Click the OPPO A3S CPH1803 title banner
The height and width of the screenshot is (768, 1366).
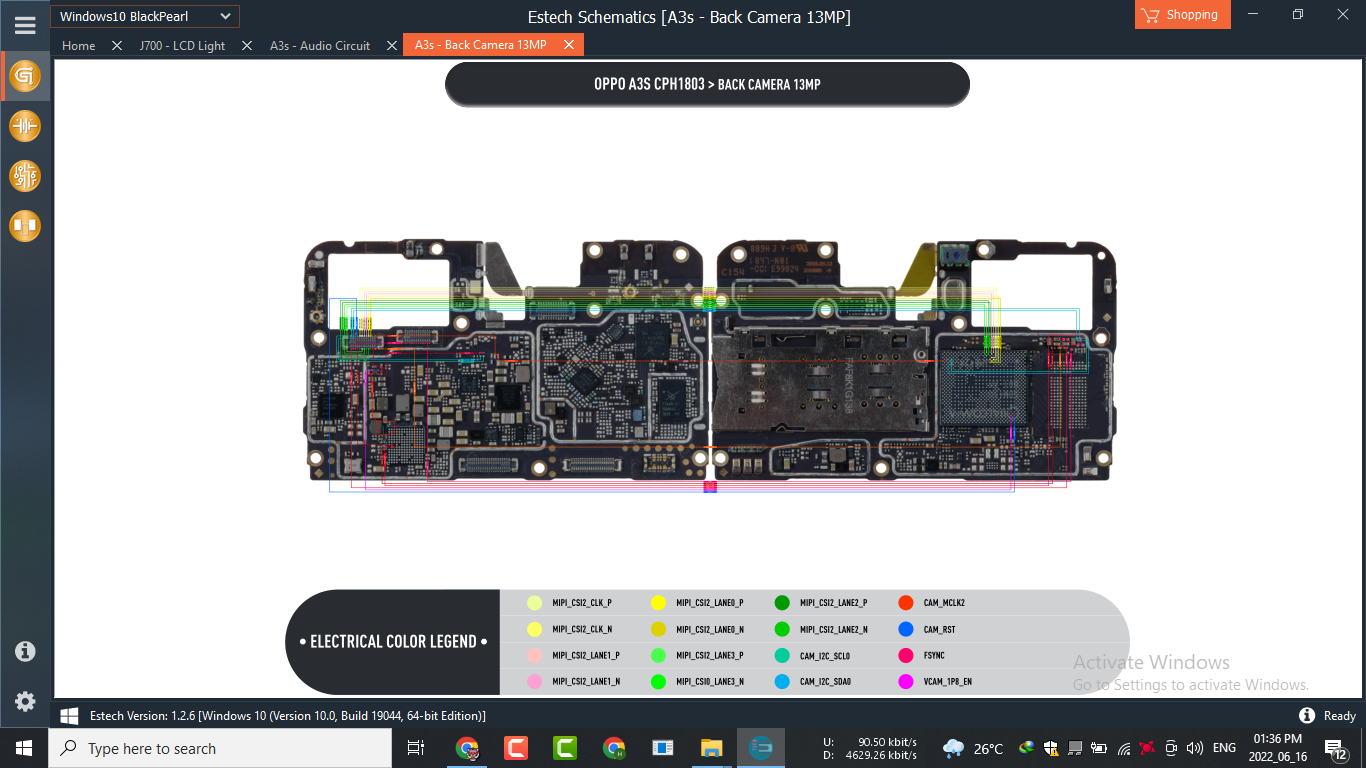click(707, 84)
